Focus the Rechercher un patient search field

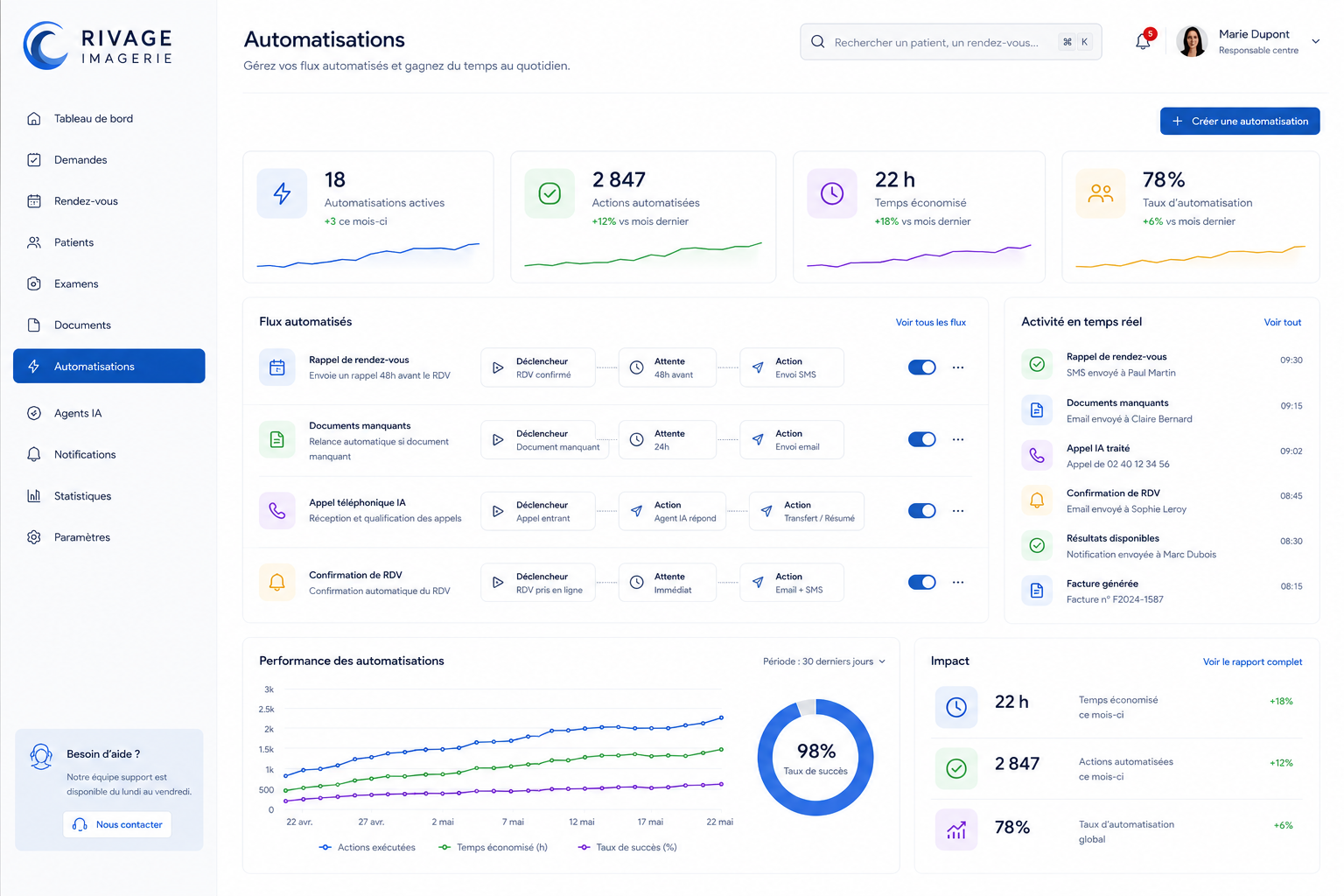point(950,42)
